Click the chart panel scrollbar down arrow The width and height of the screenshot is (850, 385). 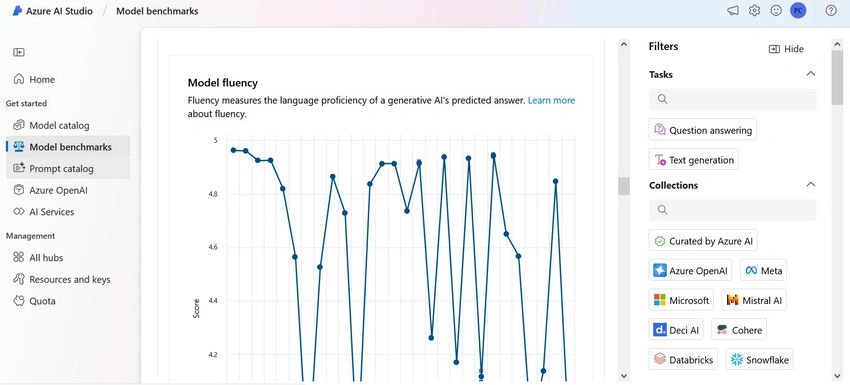pos(623,375)
